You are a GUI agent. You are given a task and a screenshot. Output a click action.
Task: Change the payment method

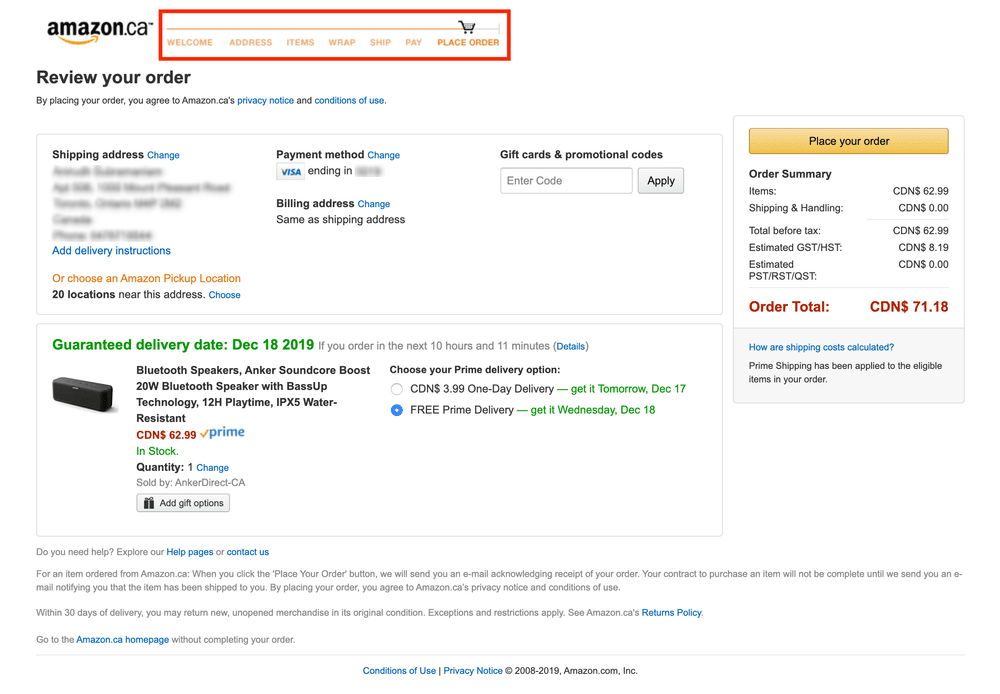click(x=383, y=156)
